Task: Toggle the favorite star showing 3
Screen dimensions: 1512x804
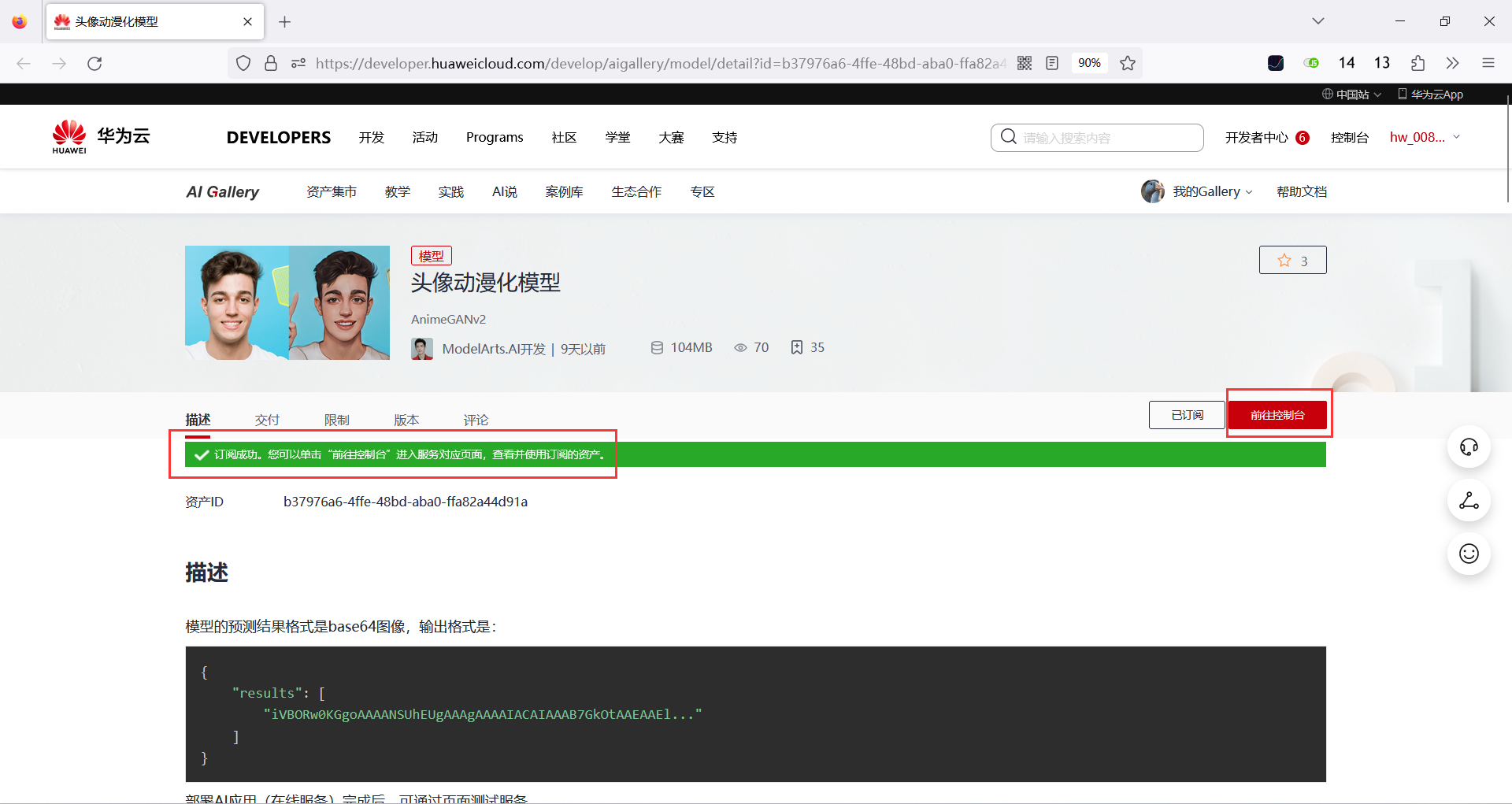Action: (1292, 260)
